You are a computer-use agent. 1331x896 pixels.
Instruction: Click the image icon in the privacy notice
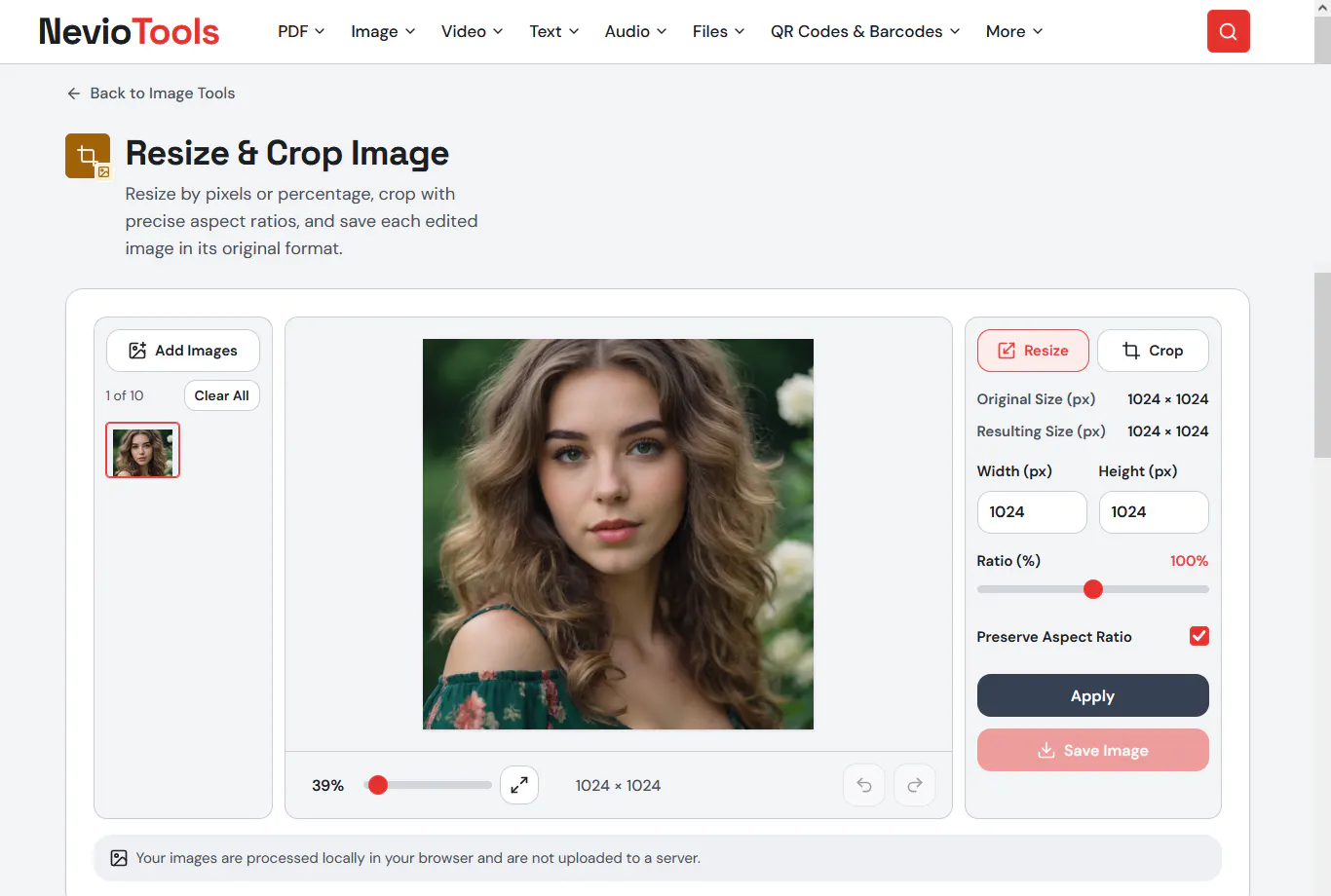tap(119, 858)
